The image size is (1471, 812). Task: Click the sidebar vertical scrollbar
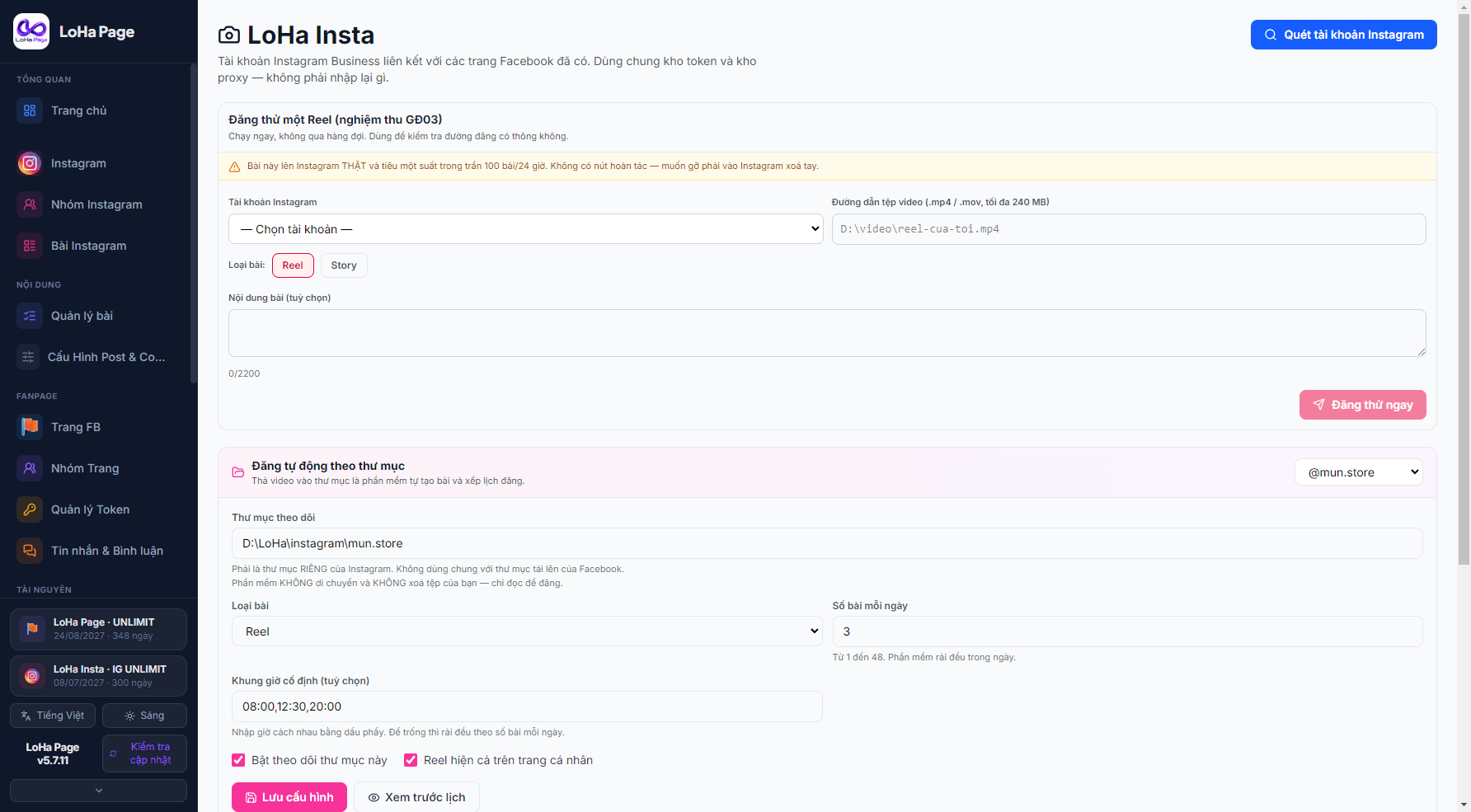pos(194,223)
